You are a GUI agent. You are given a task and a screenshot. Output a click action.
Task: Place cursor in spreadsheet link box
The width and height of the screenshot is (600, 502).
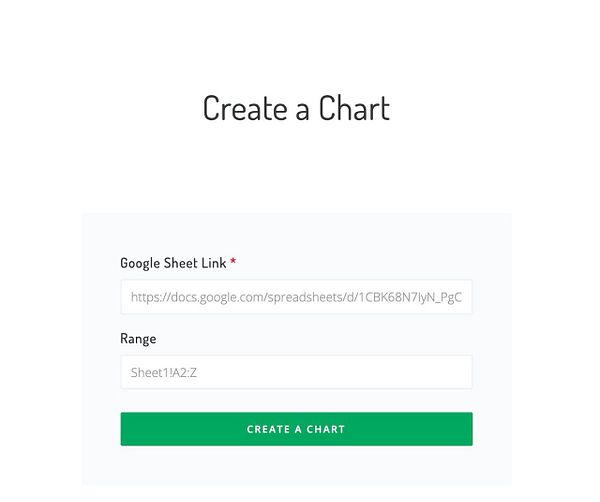(x=297, y=297)
